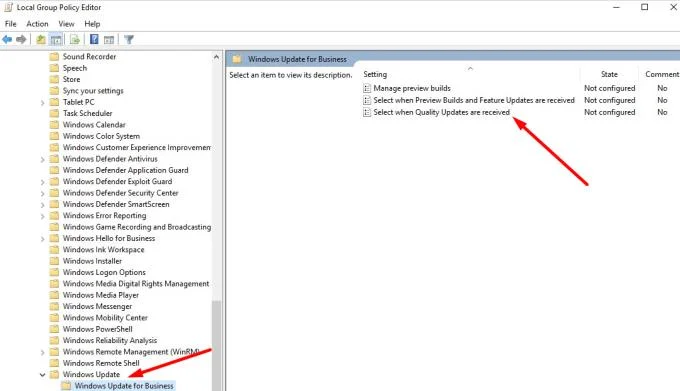Image resolution: width=680 pixels, height=391 pixels.
Task: Toggle Show/Hide Action Pane toolbar icon
Action: (109, 40)
